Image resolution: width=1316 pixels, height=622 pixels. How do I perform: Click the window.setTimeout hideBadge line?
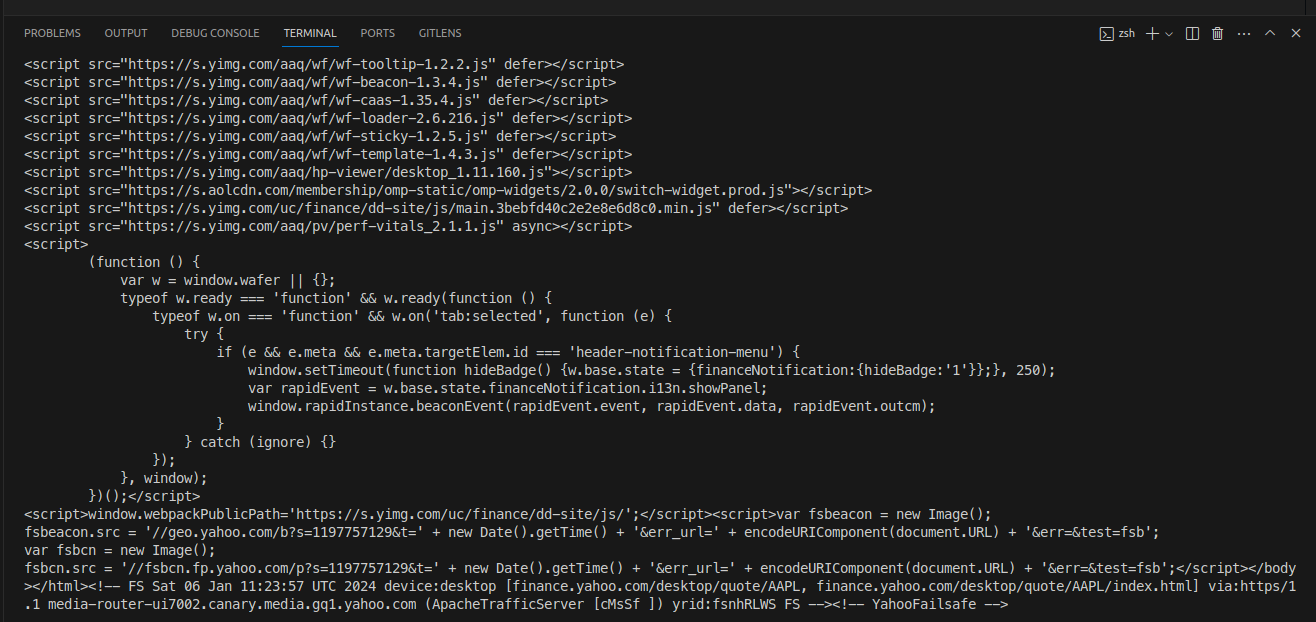pyautogui.click(x=652, y=370)
